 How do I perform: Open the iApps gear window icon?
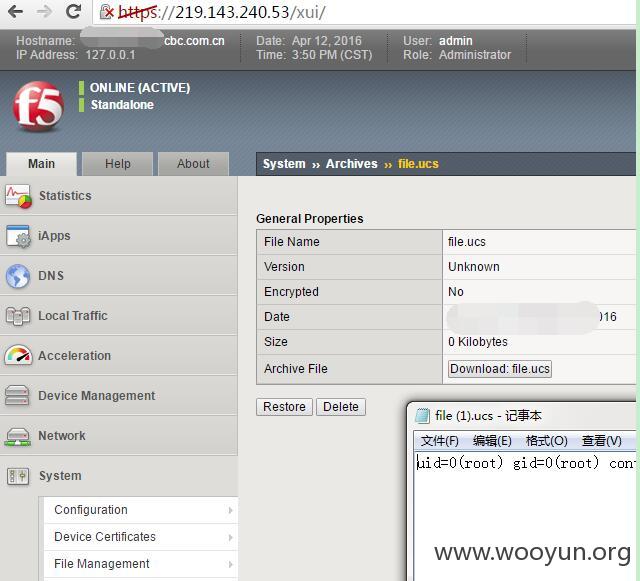point(18,236)
